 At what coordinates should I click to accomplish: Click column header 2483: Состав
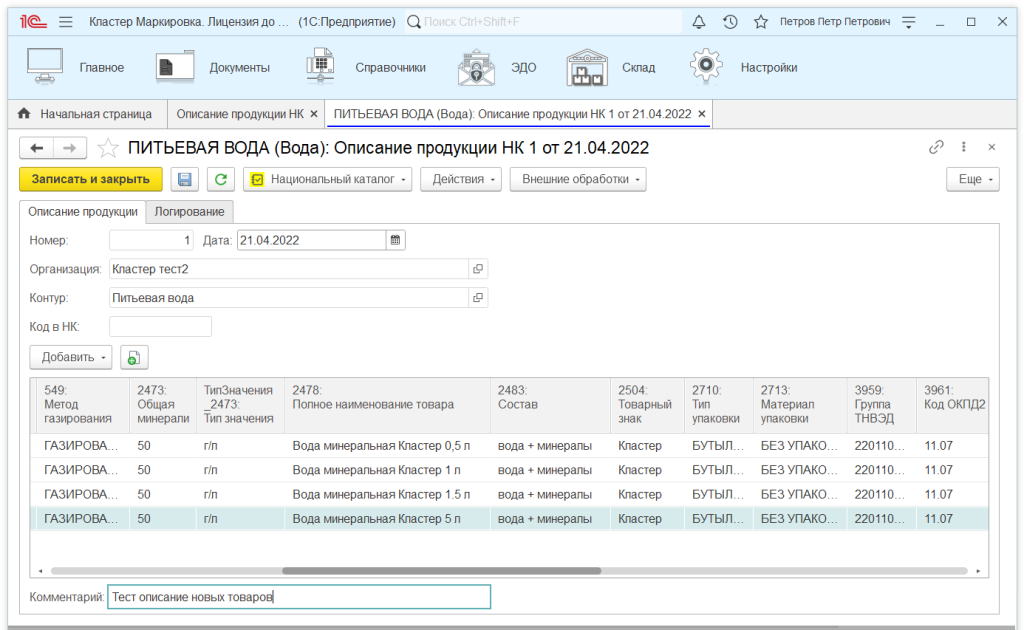(550, 405)
